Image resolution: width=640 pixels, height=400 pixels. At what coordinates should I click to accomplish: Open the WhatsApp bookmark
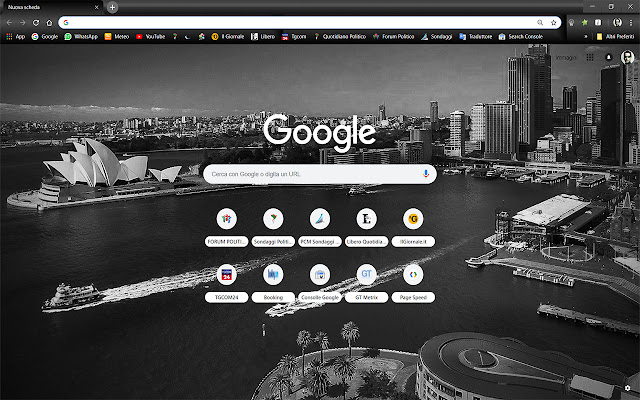click(81, 36)
